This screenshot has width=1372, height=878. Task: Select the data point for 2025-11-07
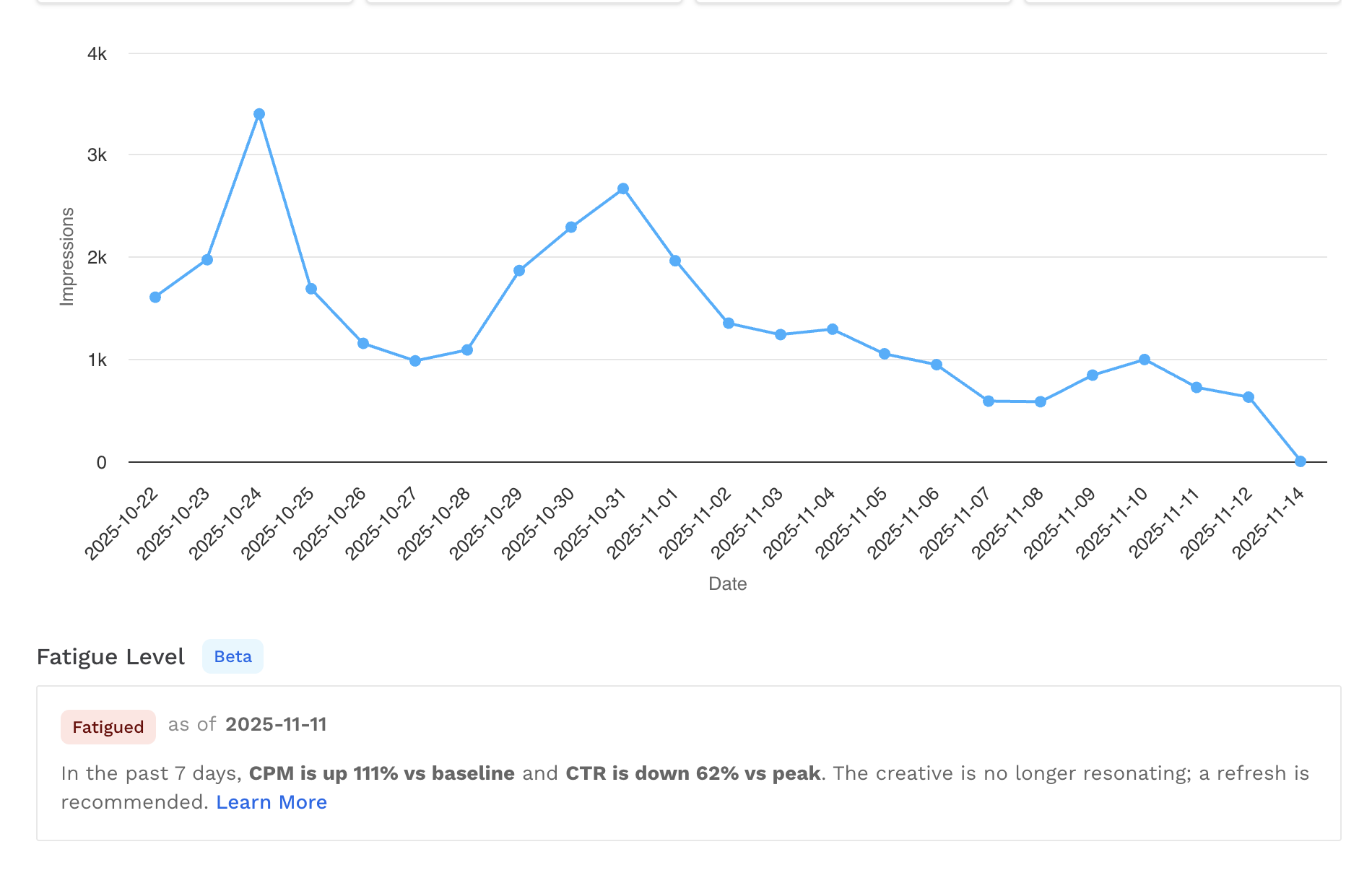pyautogui.click(x=987, y=400)
